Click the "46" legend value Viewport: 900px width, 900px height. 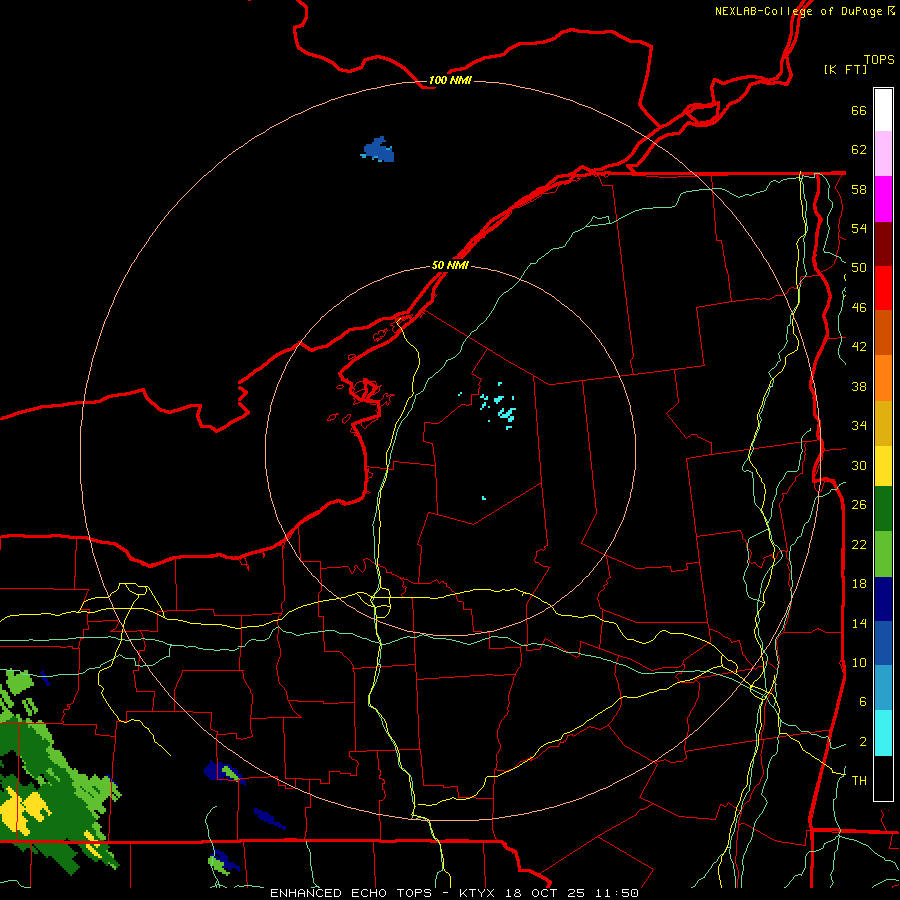pos(859,308)
